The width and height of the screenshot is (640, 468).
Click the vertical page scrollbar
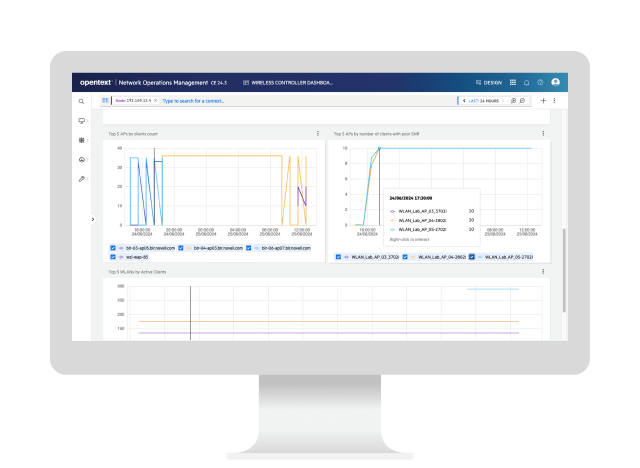(564, 271)
